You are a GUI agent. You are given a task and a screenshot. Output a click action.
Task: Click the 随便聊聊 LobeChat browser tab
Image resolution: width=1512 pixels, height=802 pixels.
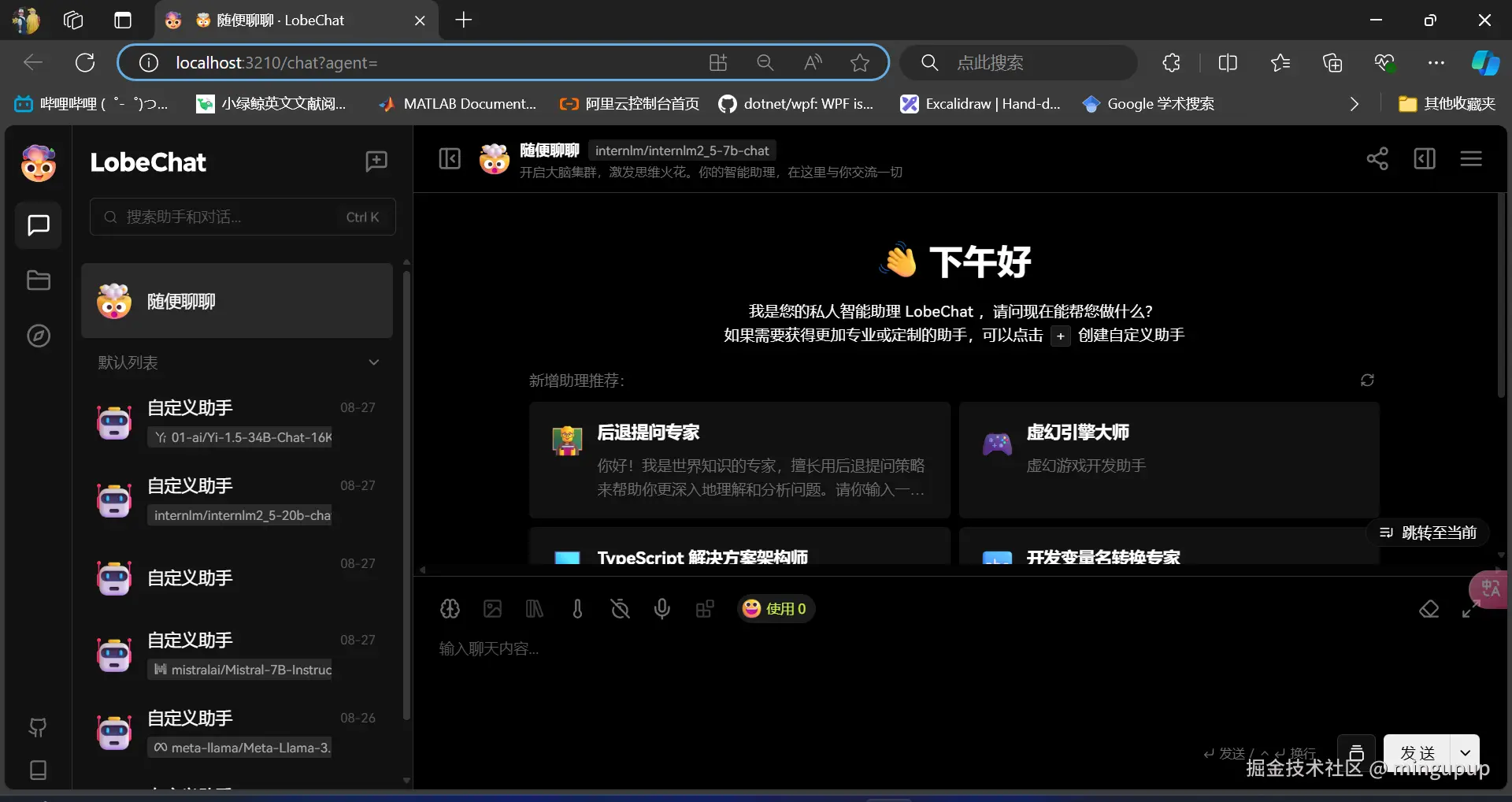[295, 20]
